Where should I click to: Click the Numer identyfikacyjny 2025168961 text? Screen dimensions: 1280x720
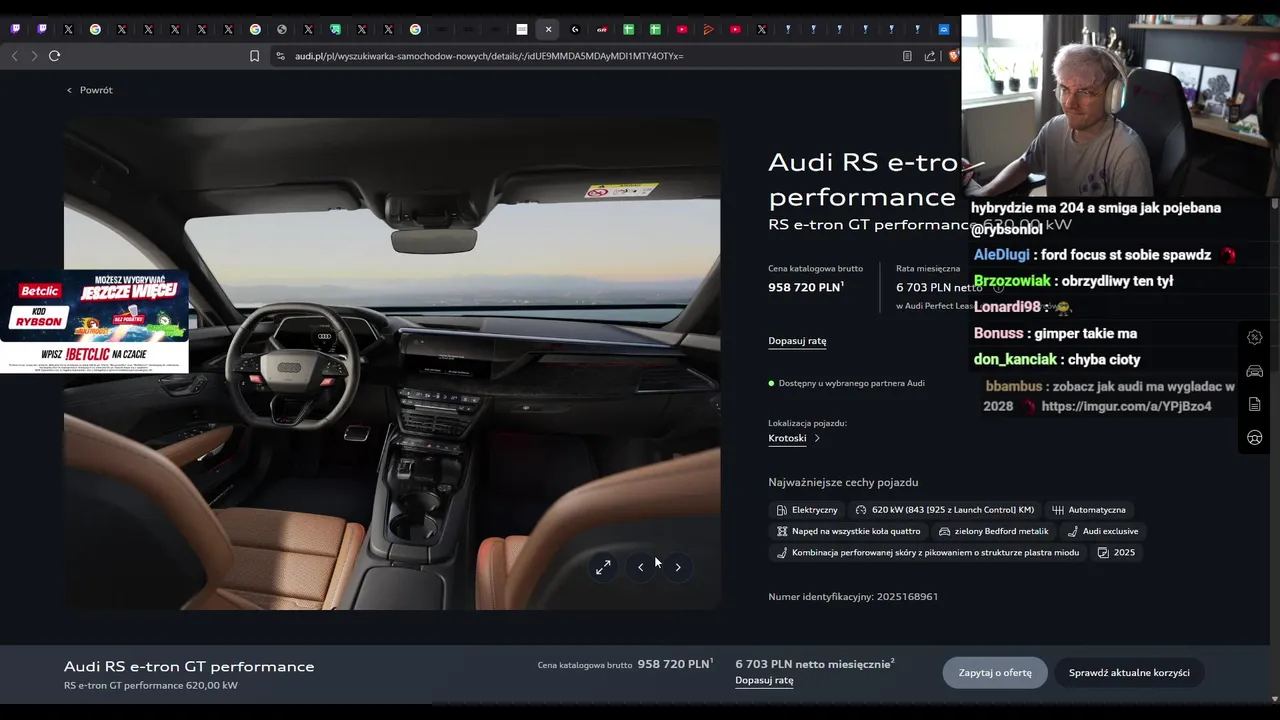(853, 597)
